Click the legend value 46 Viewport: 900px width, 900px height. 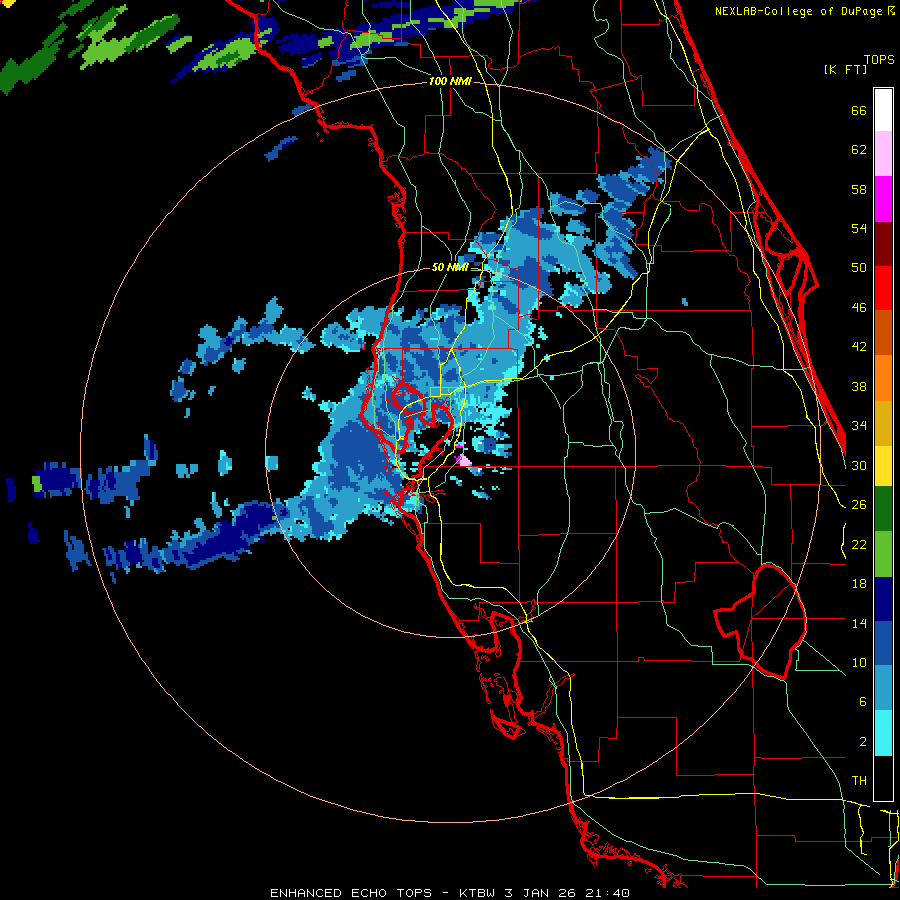pos(859,308)
